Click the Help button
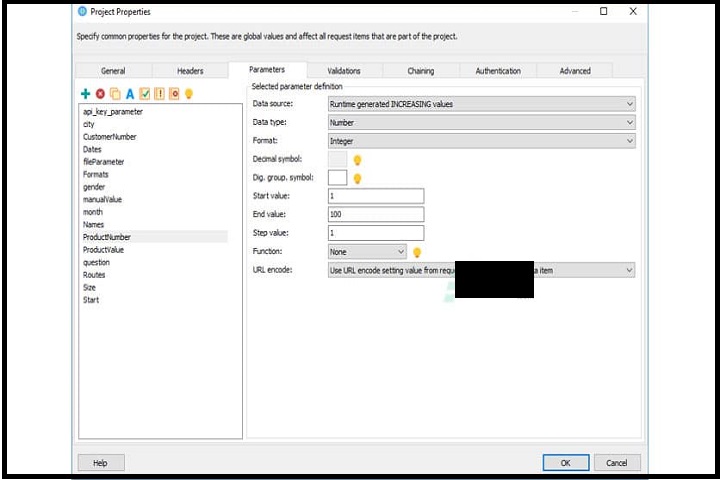The height and width of the screenshot is (480, 720). (x=100, y=463)
